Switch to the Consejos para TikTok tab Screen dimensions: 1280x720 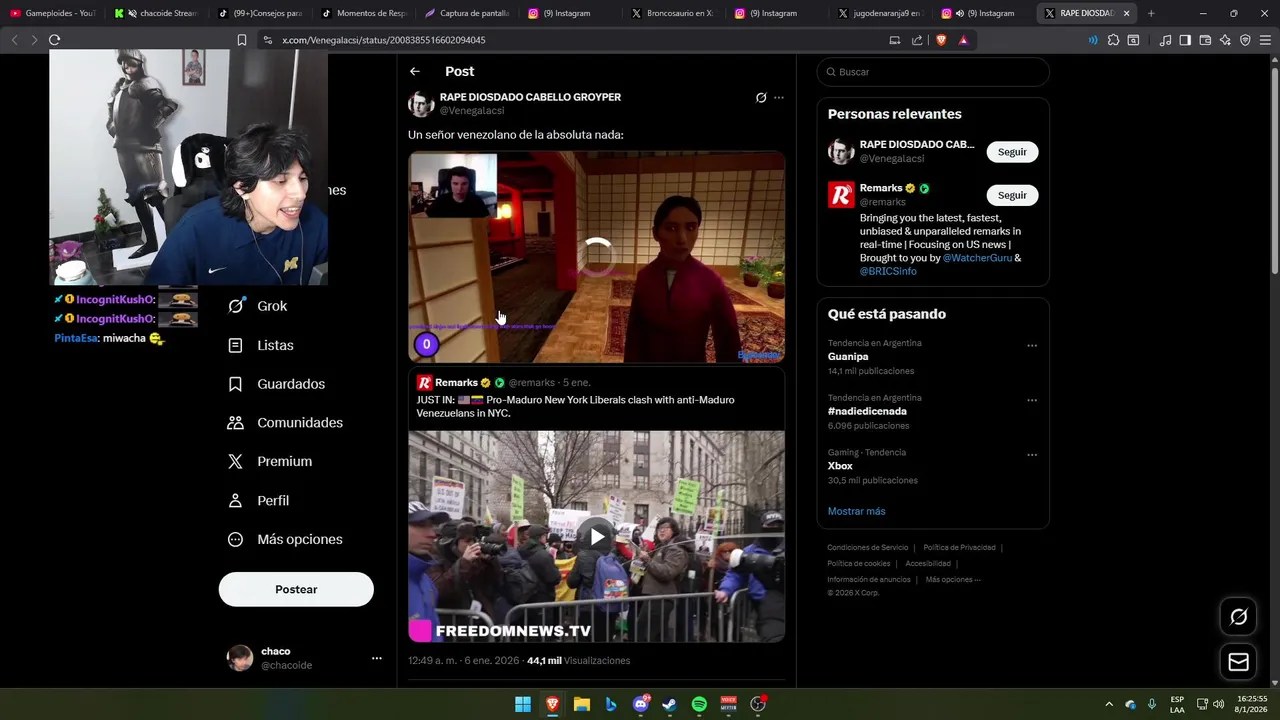[259, 13]
